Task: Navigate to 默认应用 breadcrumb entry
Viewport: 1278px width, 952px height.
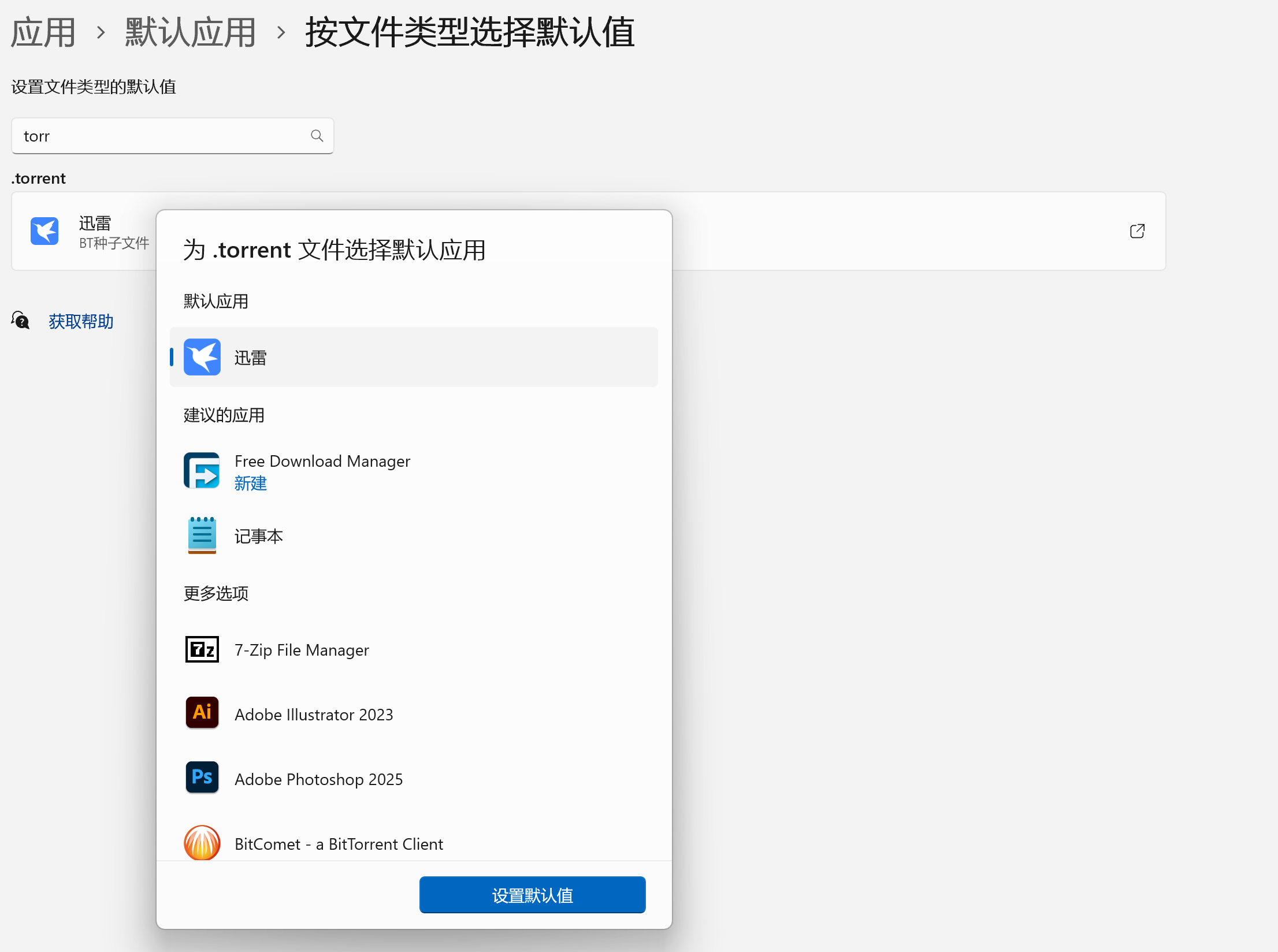Action: [190, 32]
